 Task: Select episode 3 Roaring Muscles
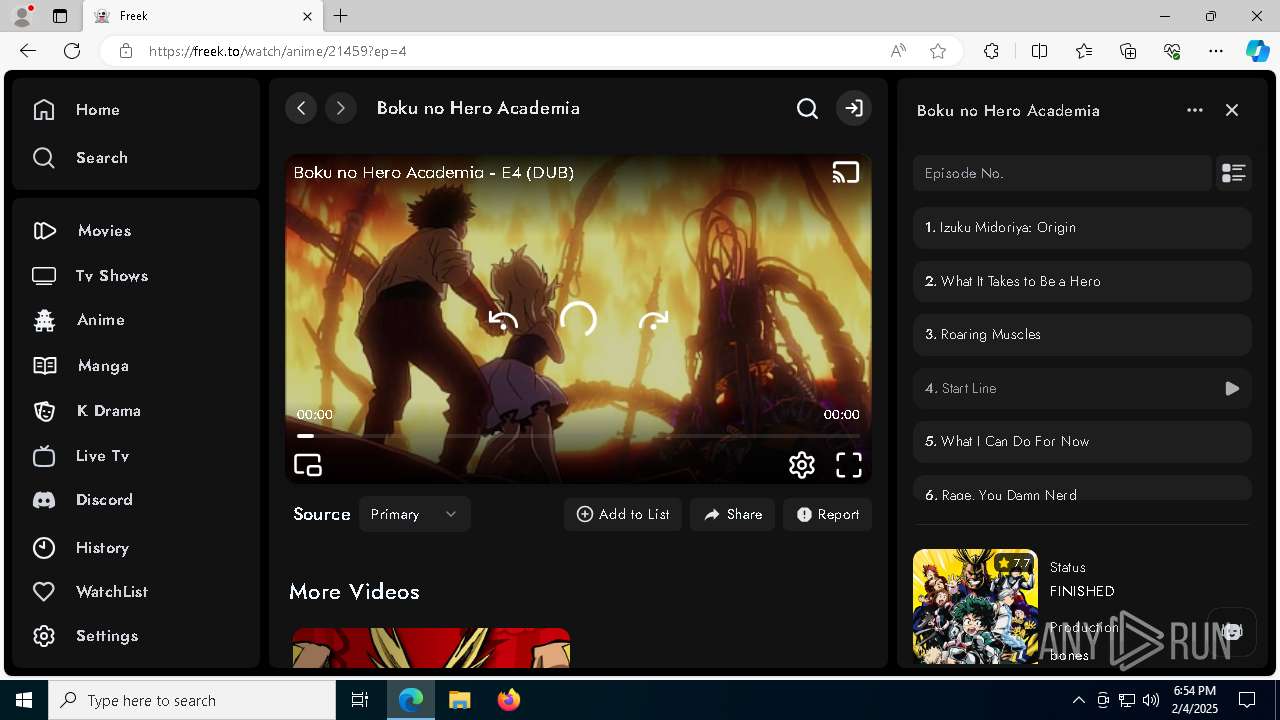point(1082,334)
